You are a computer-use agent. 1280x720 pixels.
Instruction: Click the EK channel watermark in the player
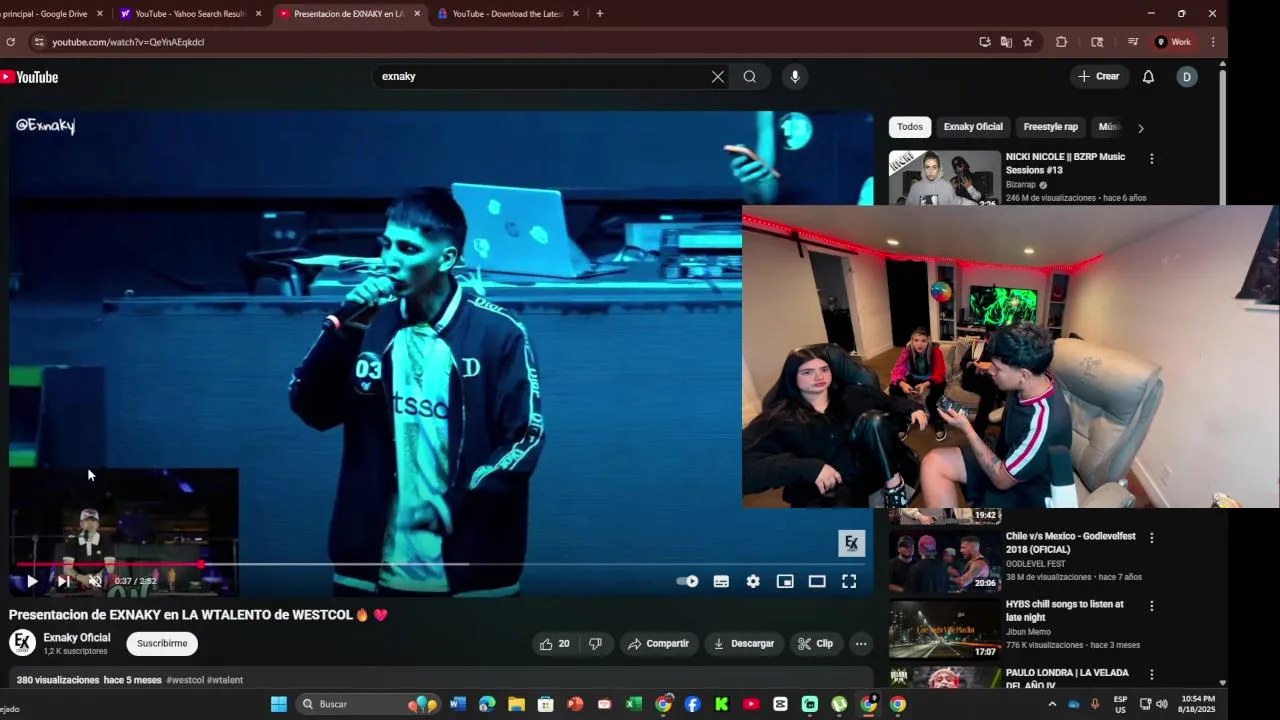pyautogui.click(x=851, y=543)
